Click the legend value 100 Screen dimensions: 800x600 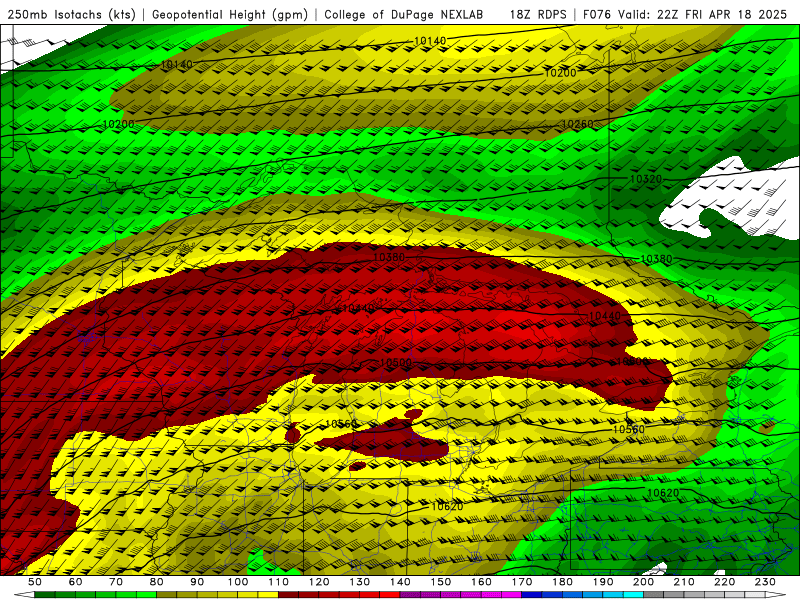(238, 582)
